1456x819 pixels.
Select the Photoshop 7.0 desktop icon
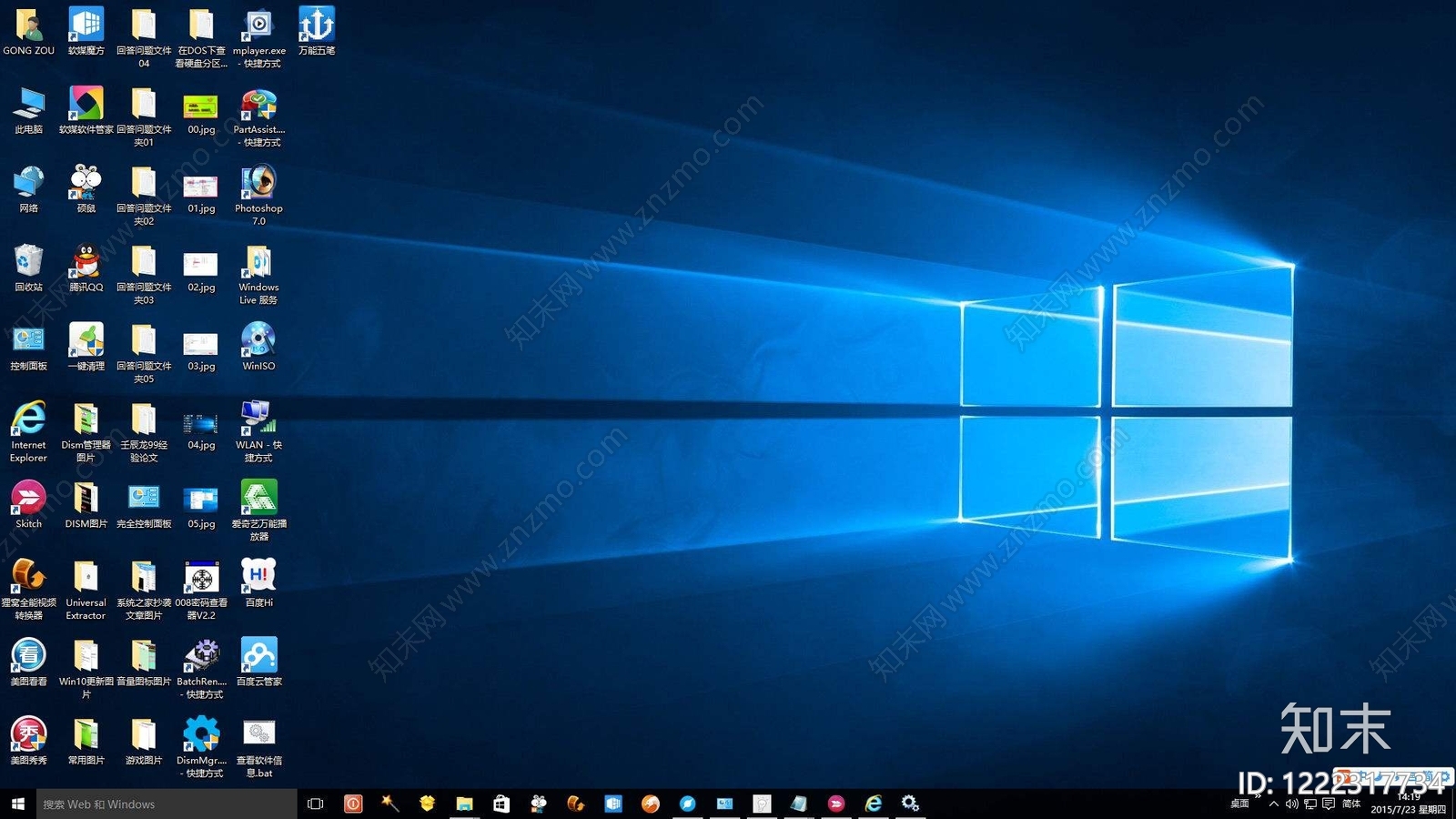click(259, 195)
